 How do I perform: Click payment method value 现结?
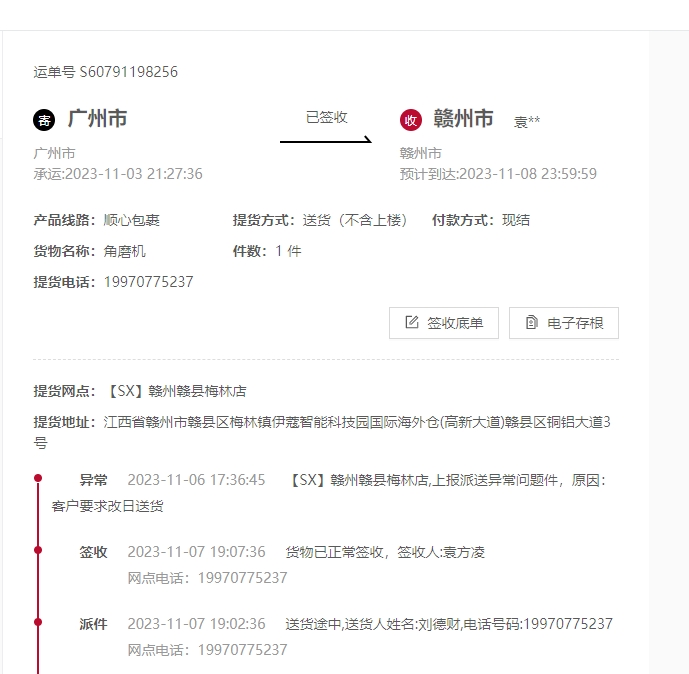point(516,220)
